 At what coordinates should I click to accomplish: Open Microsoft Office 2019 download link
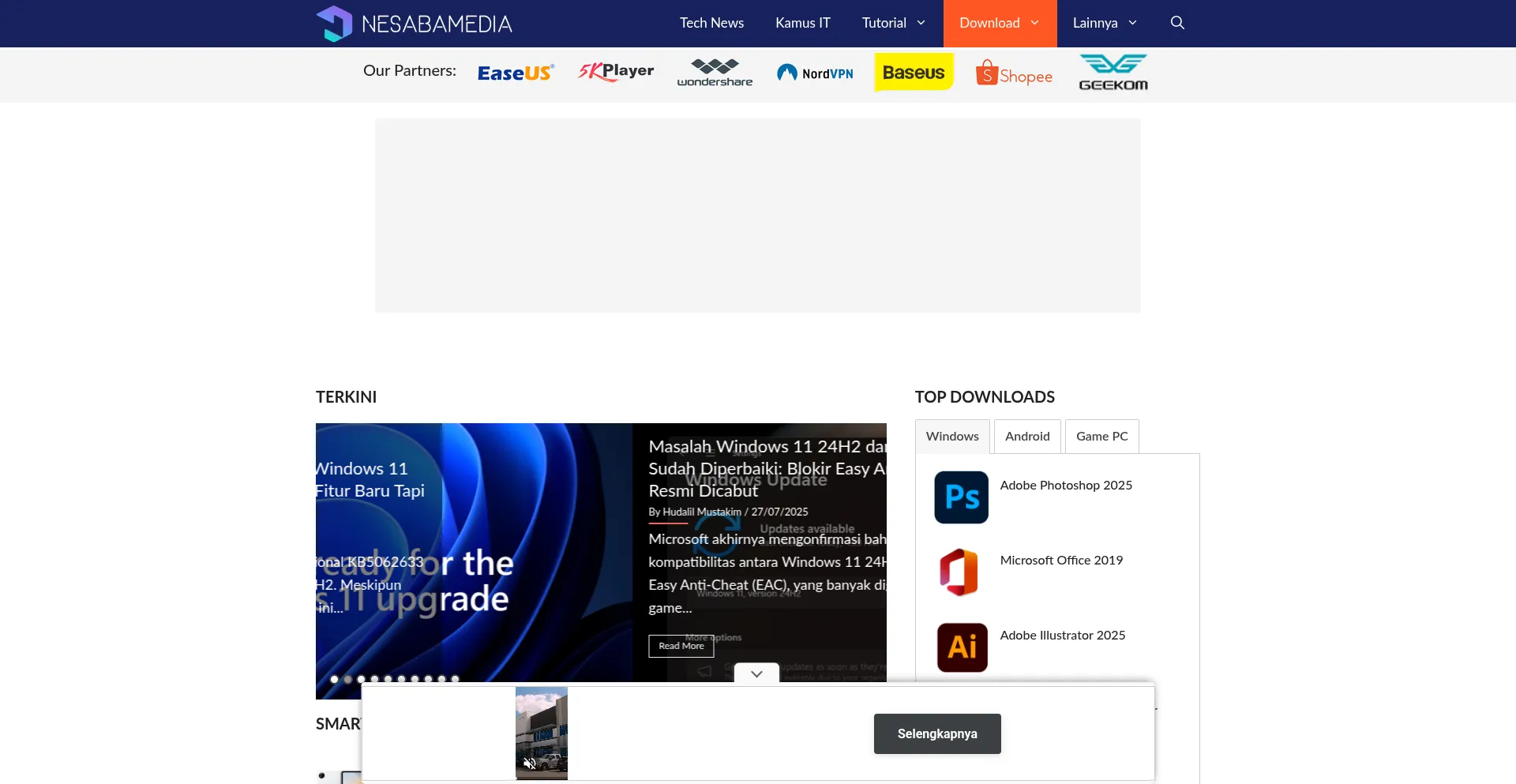[x=1061, y=560]
